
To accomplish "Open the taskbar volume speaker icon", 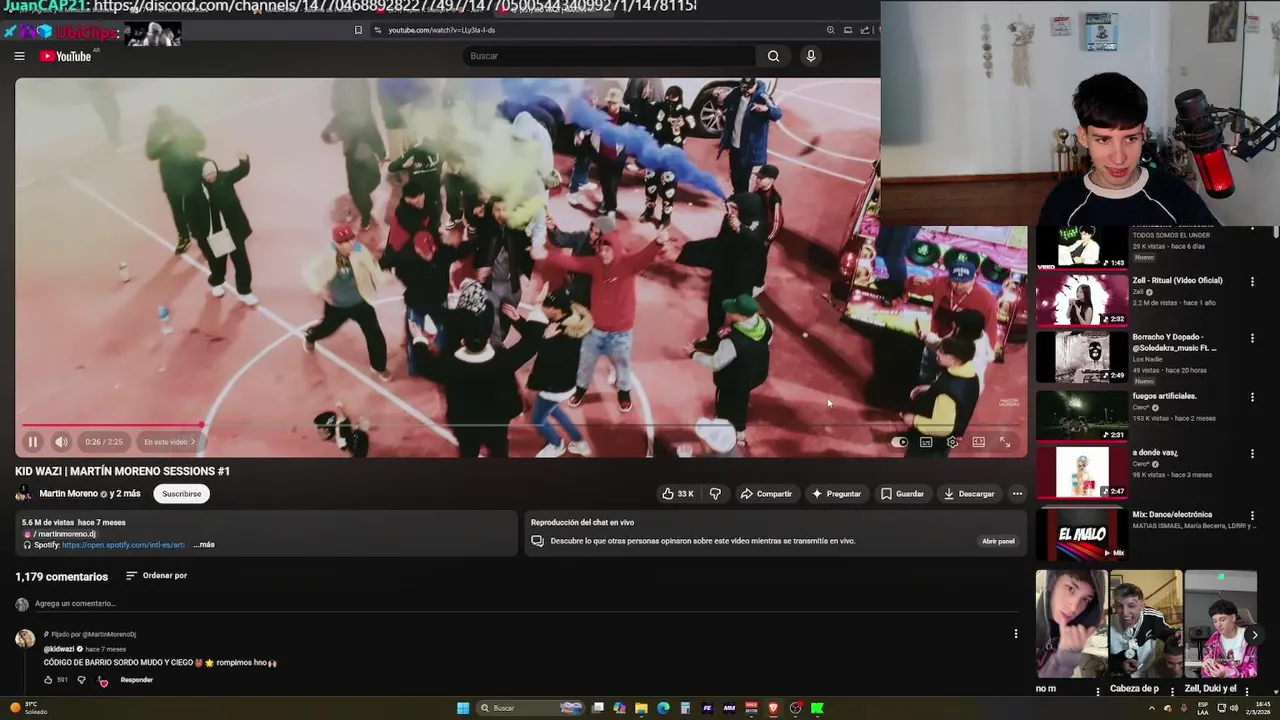I will [1233, 708].
